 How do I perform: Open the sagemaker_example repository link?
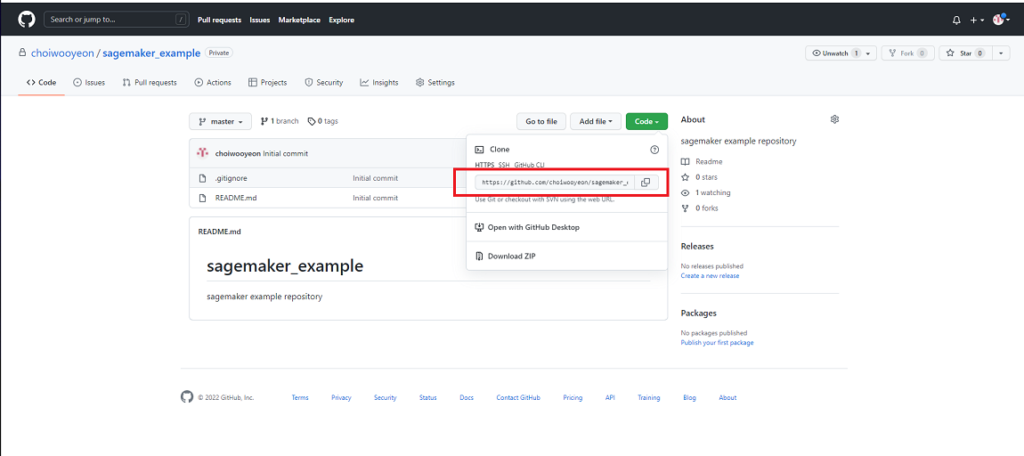(x=152, y=53)
